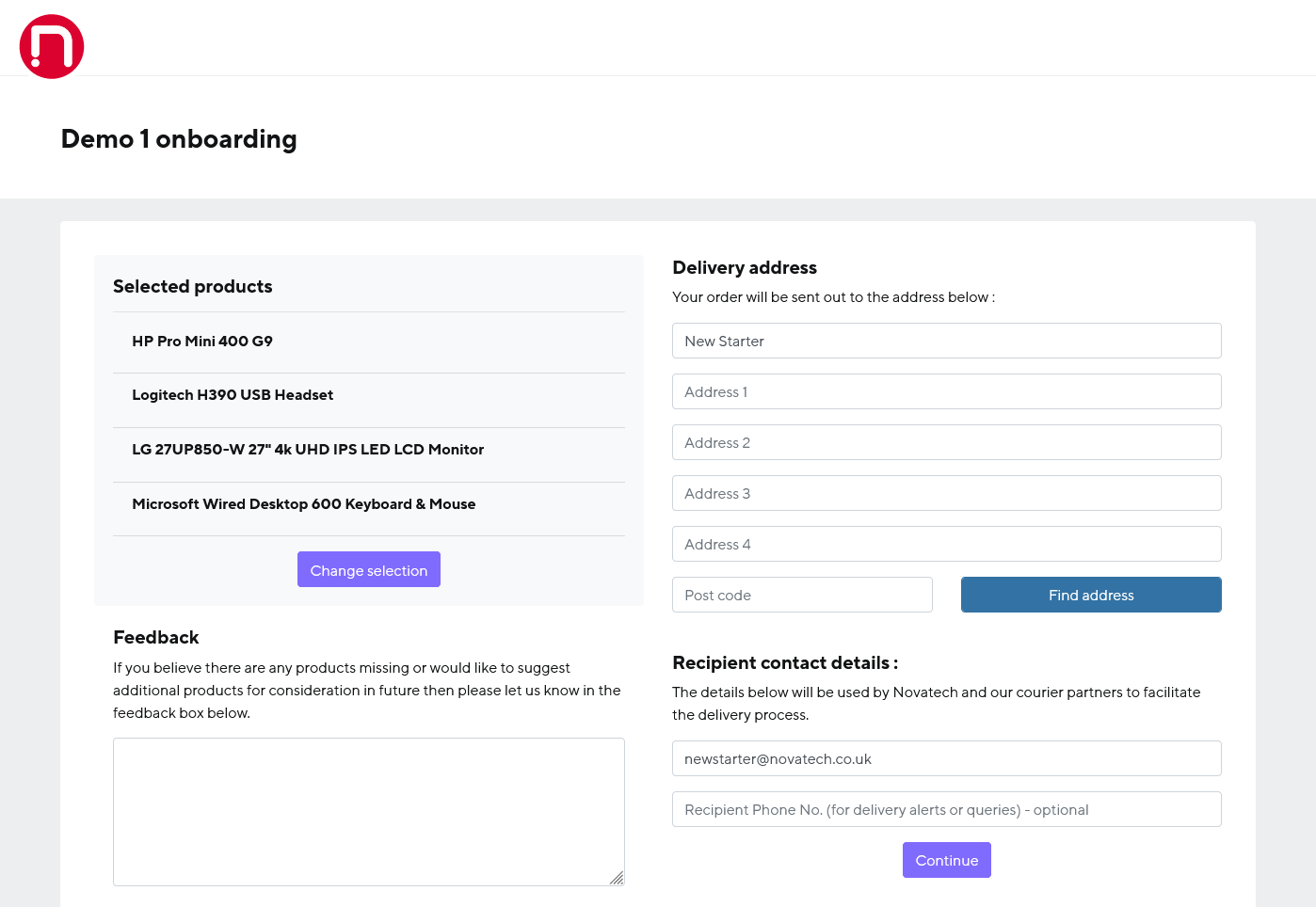This screenshot has width=1316, height=907.
Task: Click the Address 3 text field
Action: tap(946, 493)
